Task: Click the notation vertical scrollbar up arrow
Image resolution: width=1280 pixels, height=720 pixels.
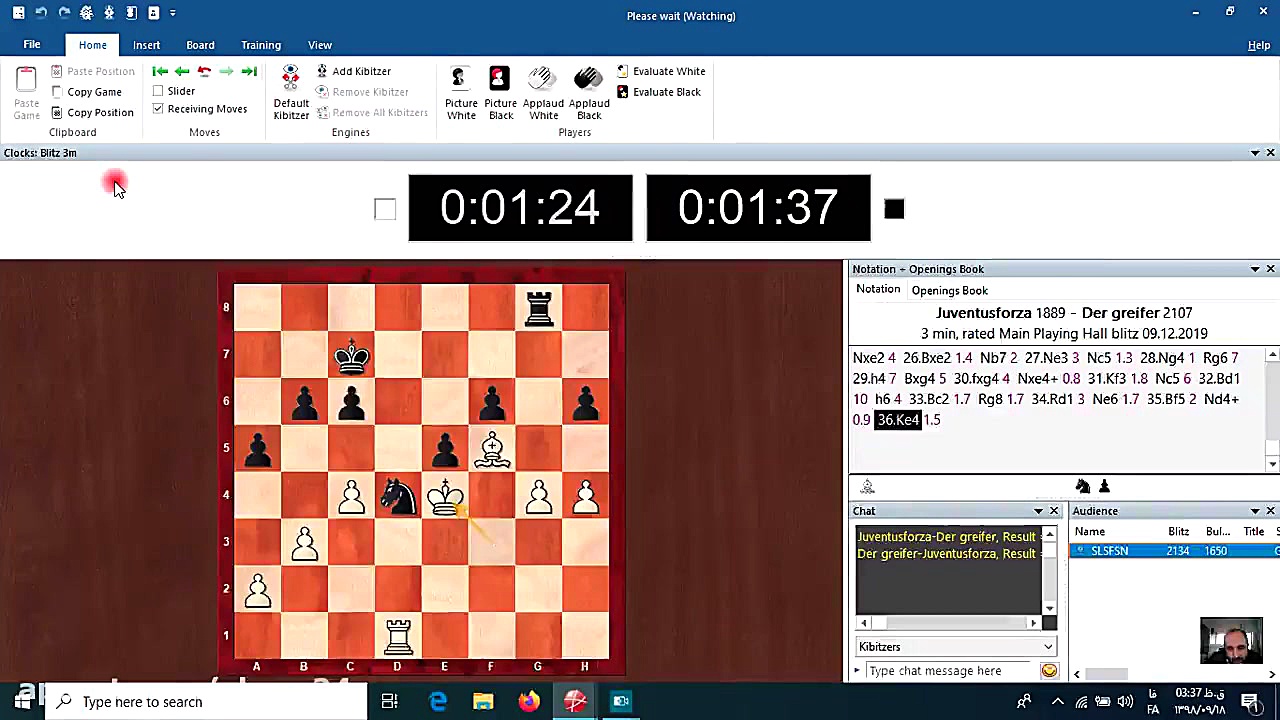Action: point(1272,356)
